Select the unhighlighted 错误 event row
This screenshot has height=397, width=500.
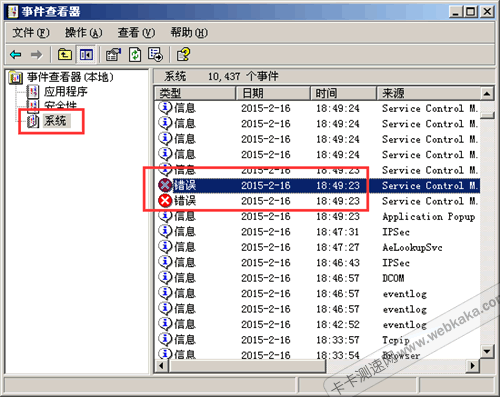(318, 201)
